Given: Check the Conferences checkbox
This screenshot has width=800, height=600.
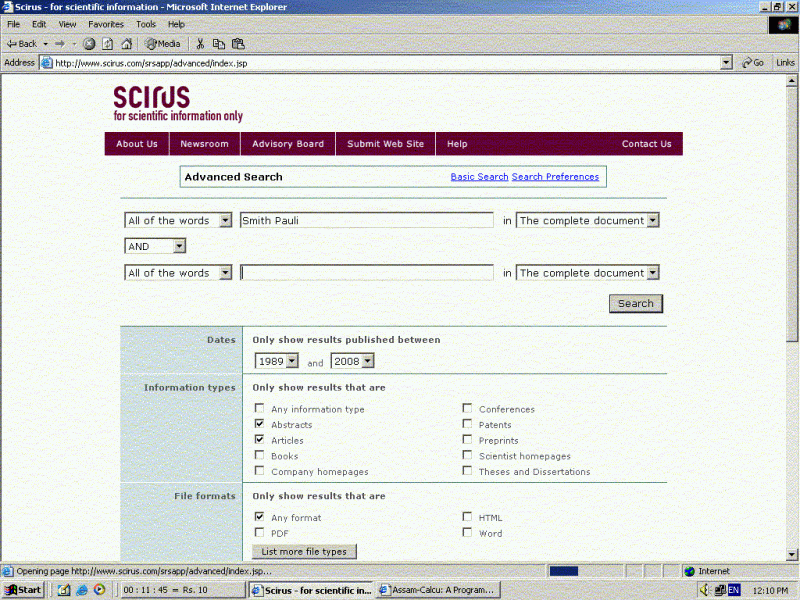Looking at the screenshot, I should (467, 408).
